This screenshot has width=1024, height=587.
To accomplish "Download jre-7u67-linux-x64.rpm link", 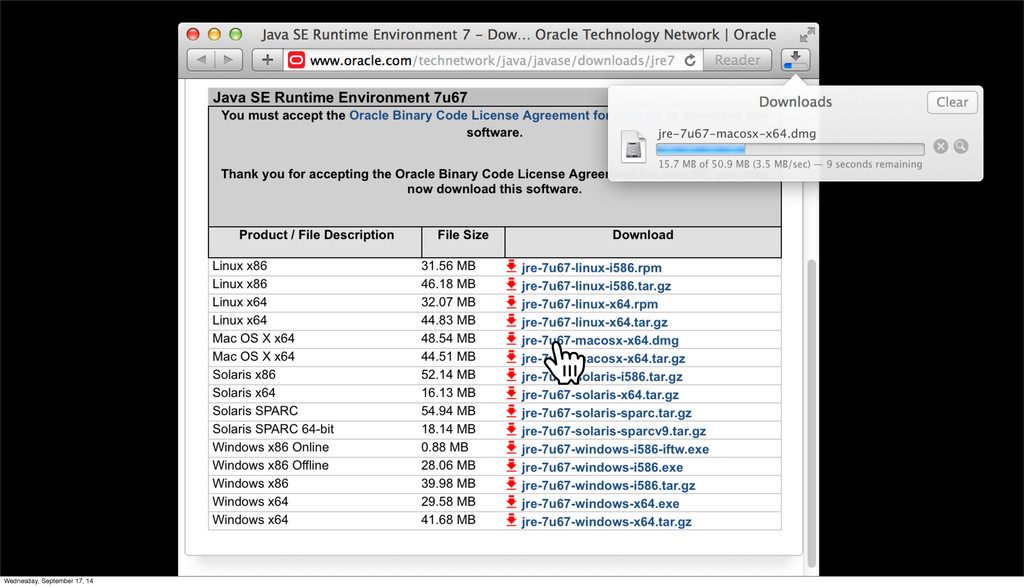I will (x=590, y=304).
